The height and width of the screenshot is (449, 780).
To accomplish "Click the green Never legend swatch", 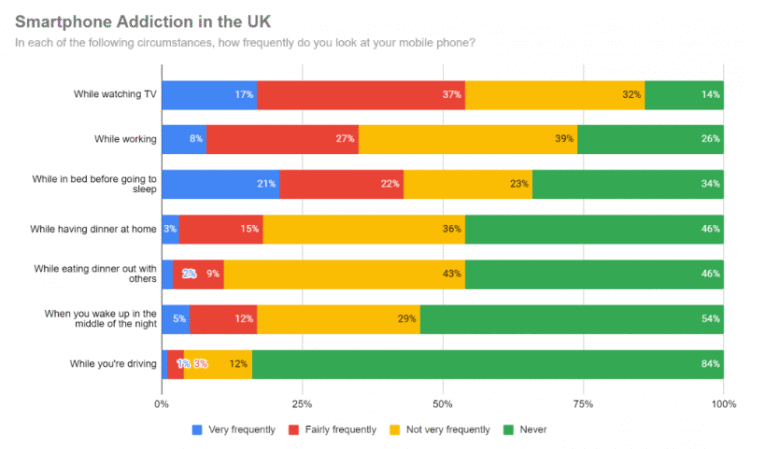I will coord(508,430).
